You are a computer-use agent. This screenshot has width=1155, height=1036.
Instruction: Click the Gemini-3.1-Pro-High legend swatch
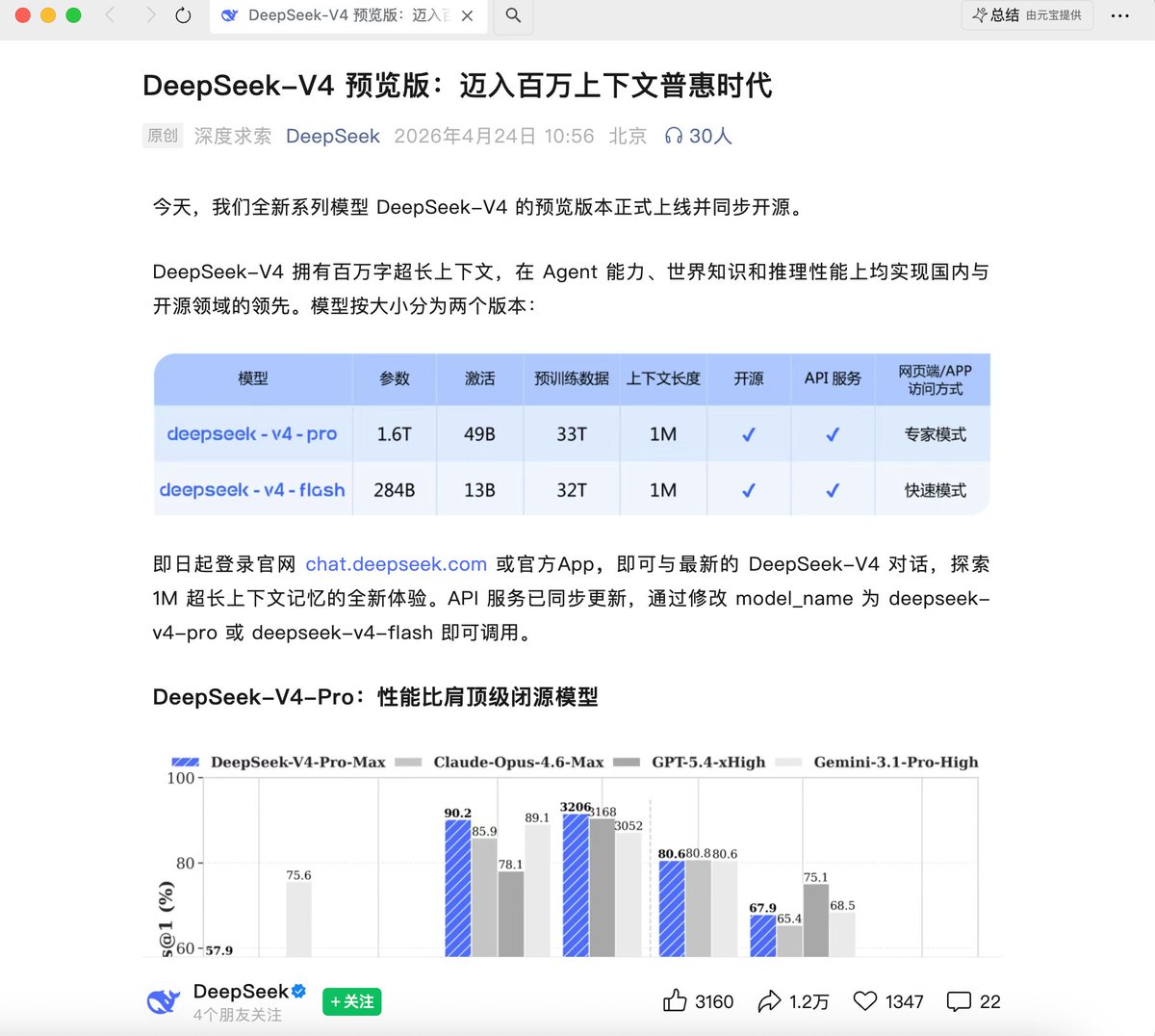pyautogui.click(x=788, y=762)
